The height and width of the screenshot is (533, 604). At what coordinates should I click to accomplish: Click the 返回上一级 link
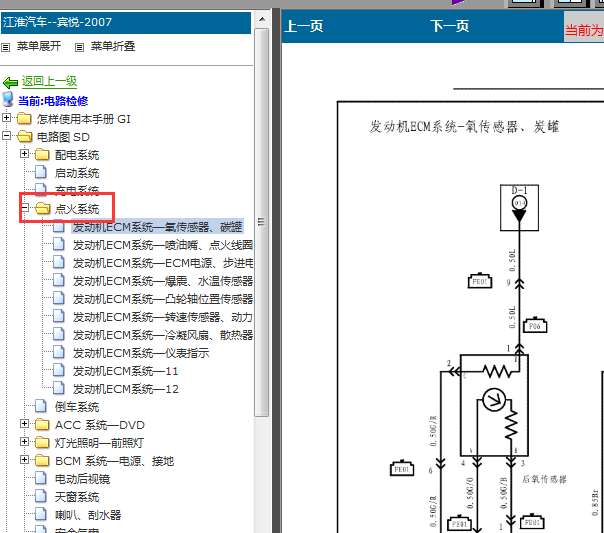49,81
